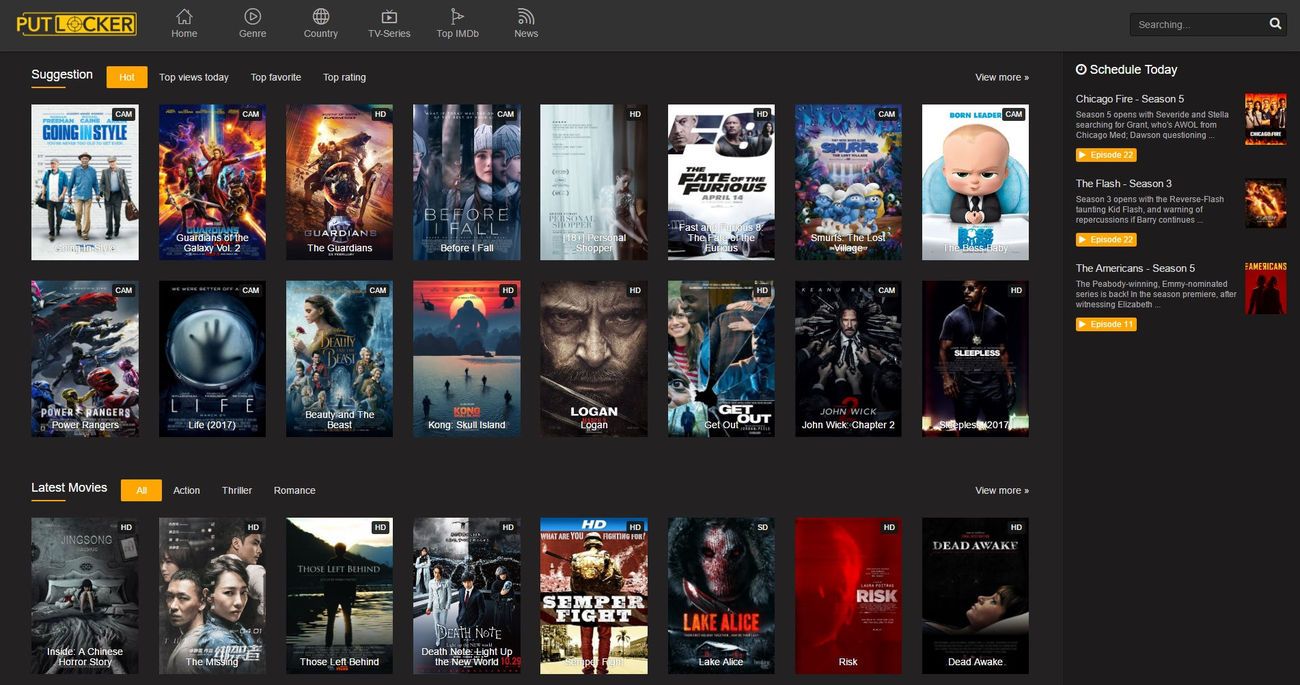Open Smurfs: The Lost Village poster
1300x685 pixels.
[x=848, y=182]
